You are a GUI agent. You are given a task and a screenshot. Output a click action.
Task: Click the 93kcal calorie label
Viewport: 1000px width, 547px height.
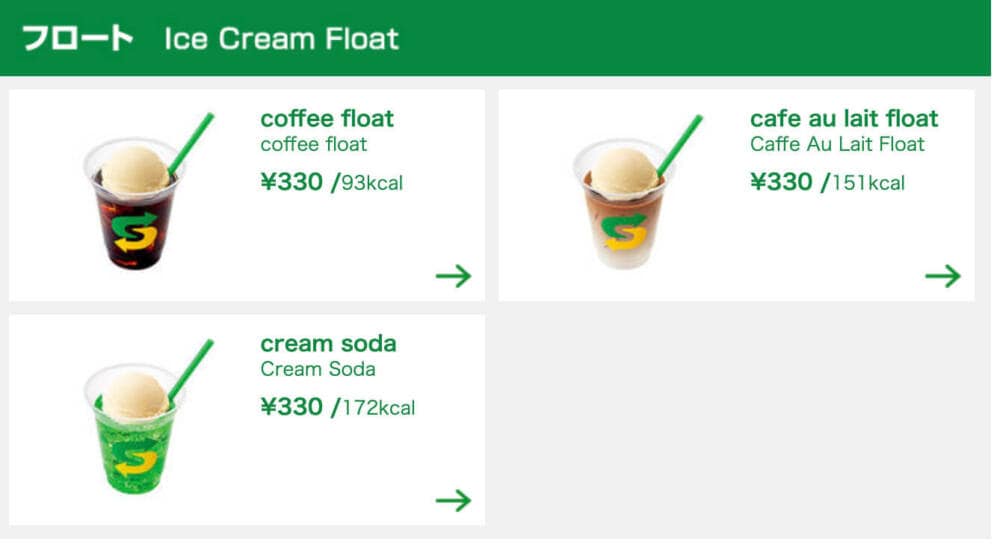372,184
